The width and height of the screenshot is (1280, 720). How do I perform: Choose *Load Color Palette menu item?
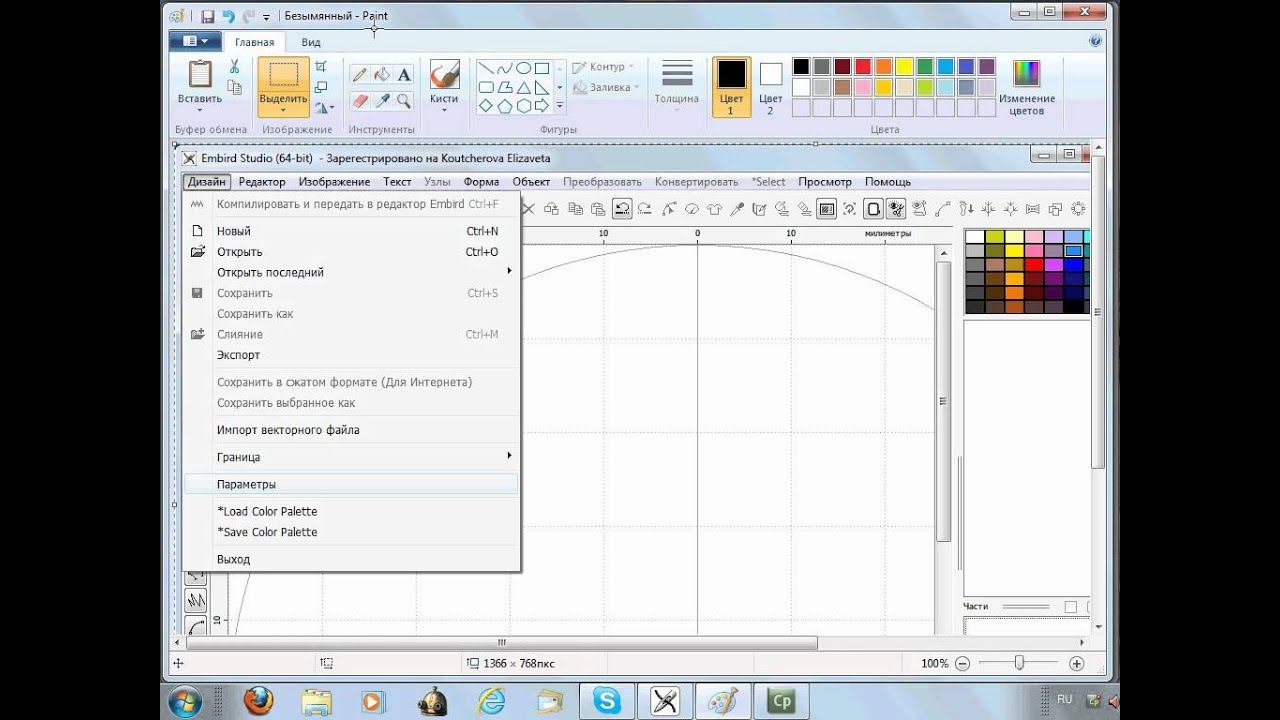pos(352,511)
